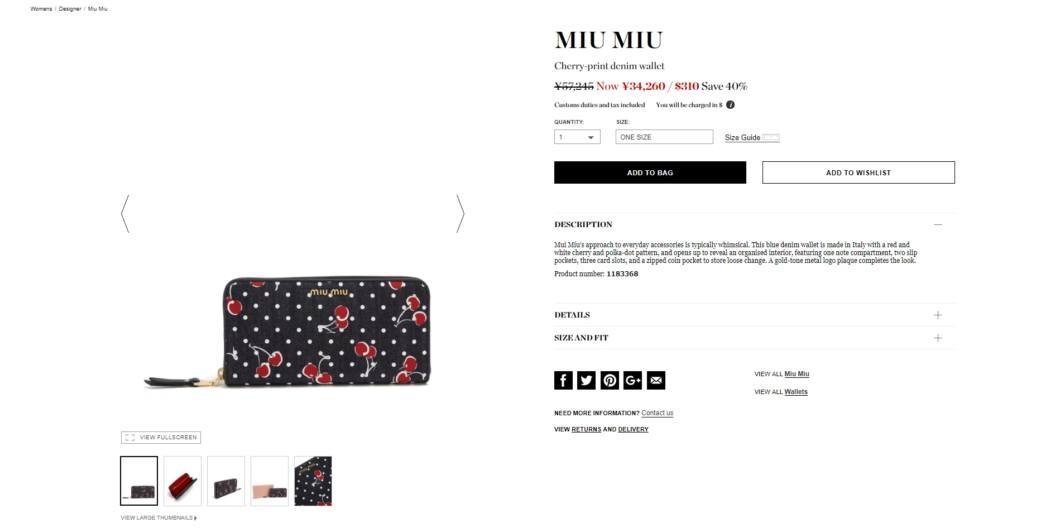The width and height of the screenshot is (1060, 528).
Task: Share product on Facebook icon
Action: click(563, 381)
